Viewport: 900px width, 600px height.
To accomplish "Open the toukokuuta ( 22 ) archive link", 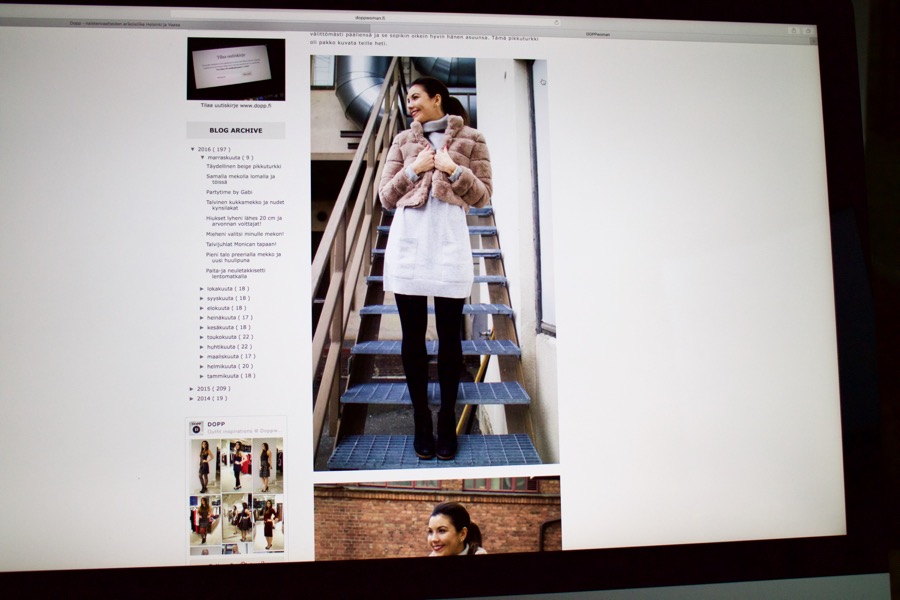I will (230, 338).
